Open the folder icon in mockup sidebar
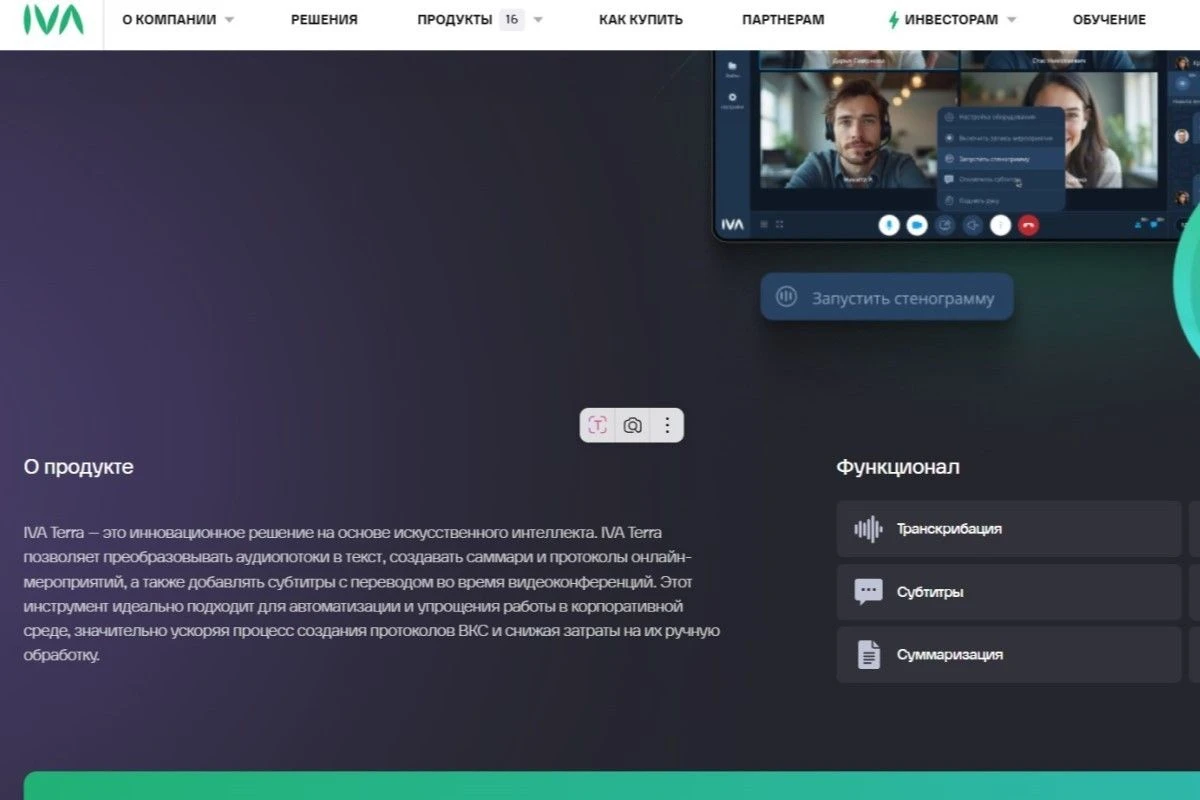 click(x=733, y=66)
